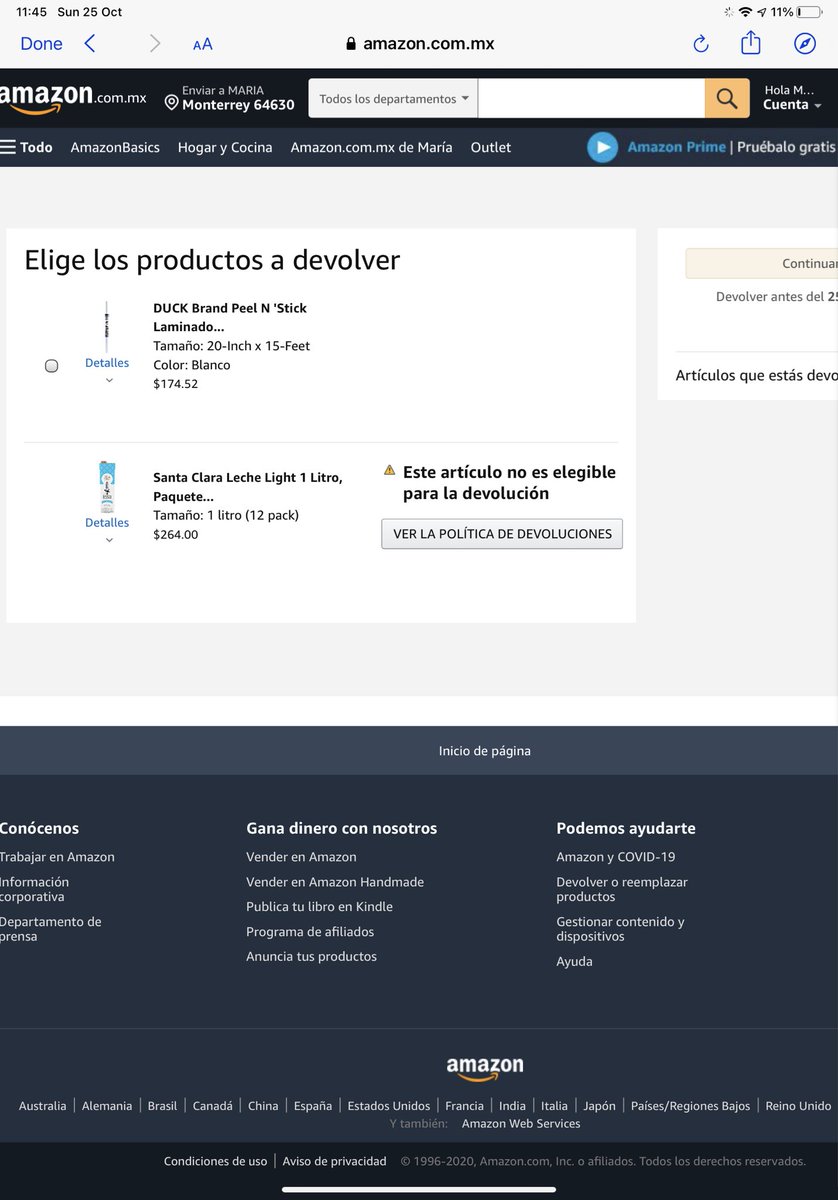Click the orange search magnifier button
Viewport: 838px width, 1200px height.
pos(727,98)
